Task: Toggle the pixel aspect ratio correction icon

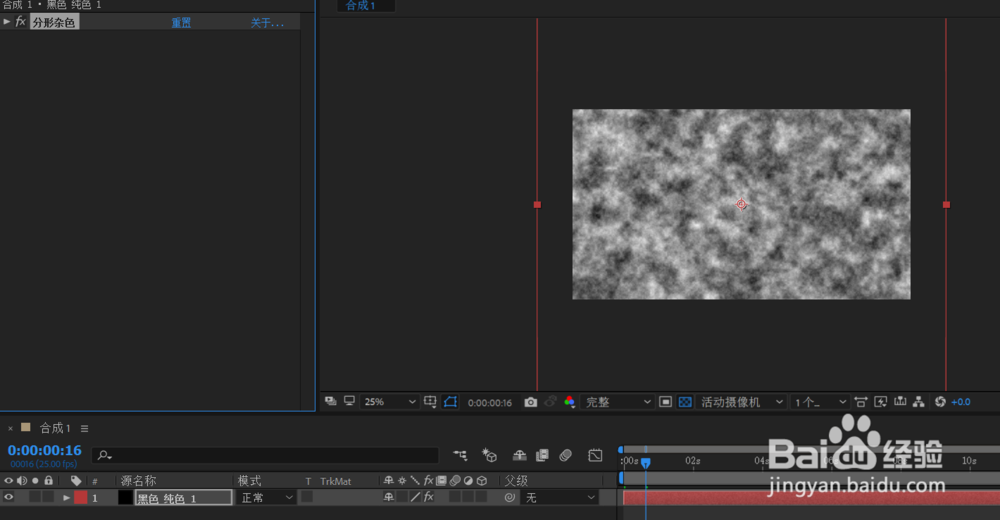Action: pyautogui.click(x=860, y=402)
